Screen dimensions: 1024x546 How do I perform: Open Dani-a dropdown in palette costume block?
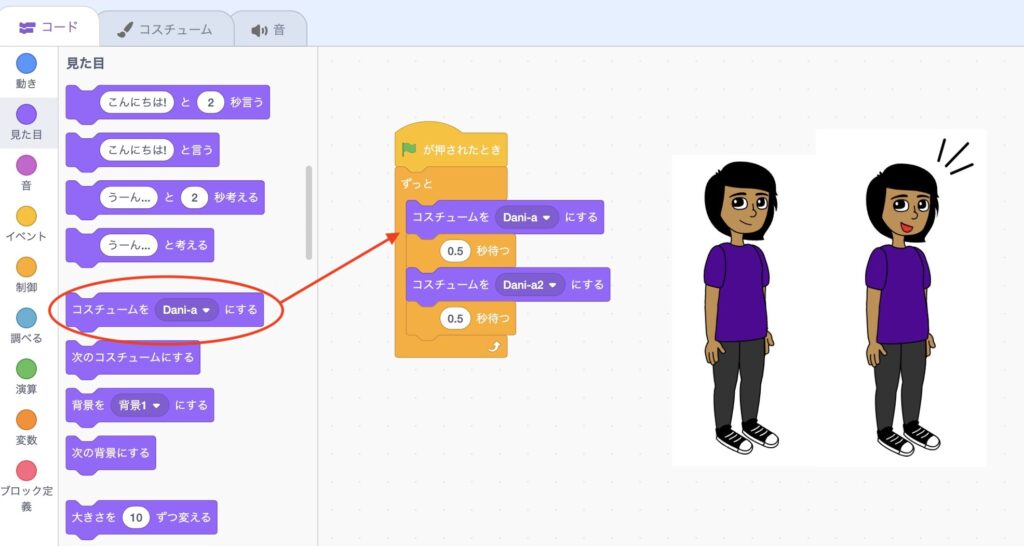point(187,310)
